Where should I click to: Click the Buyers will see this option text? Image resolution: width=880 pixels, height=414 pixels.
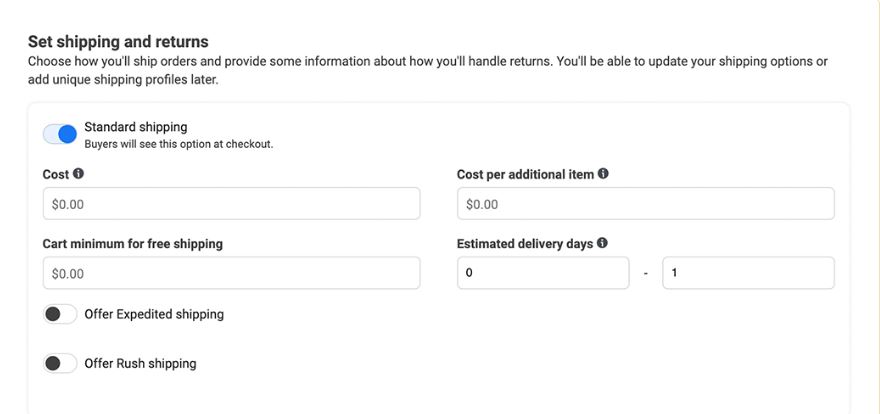(x=178, y=144)
